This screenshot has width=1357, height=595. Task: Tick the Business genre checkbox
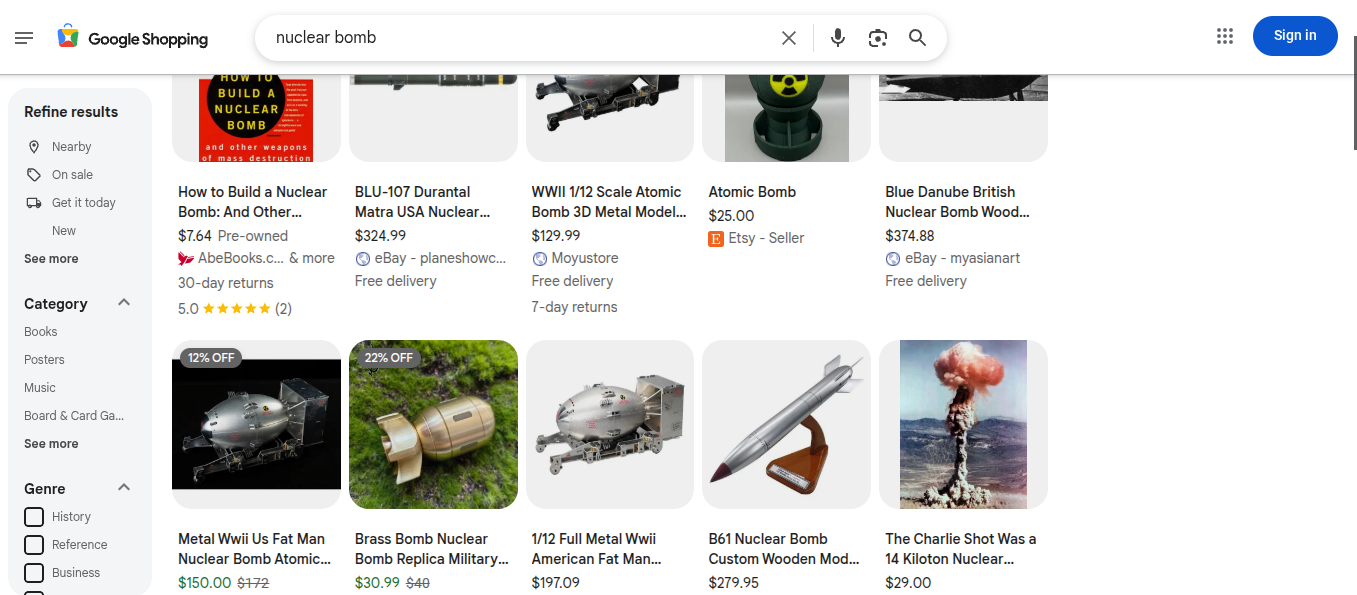[x=34, y=573]
